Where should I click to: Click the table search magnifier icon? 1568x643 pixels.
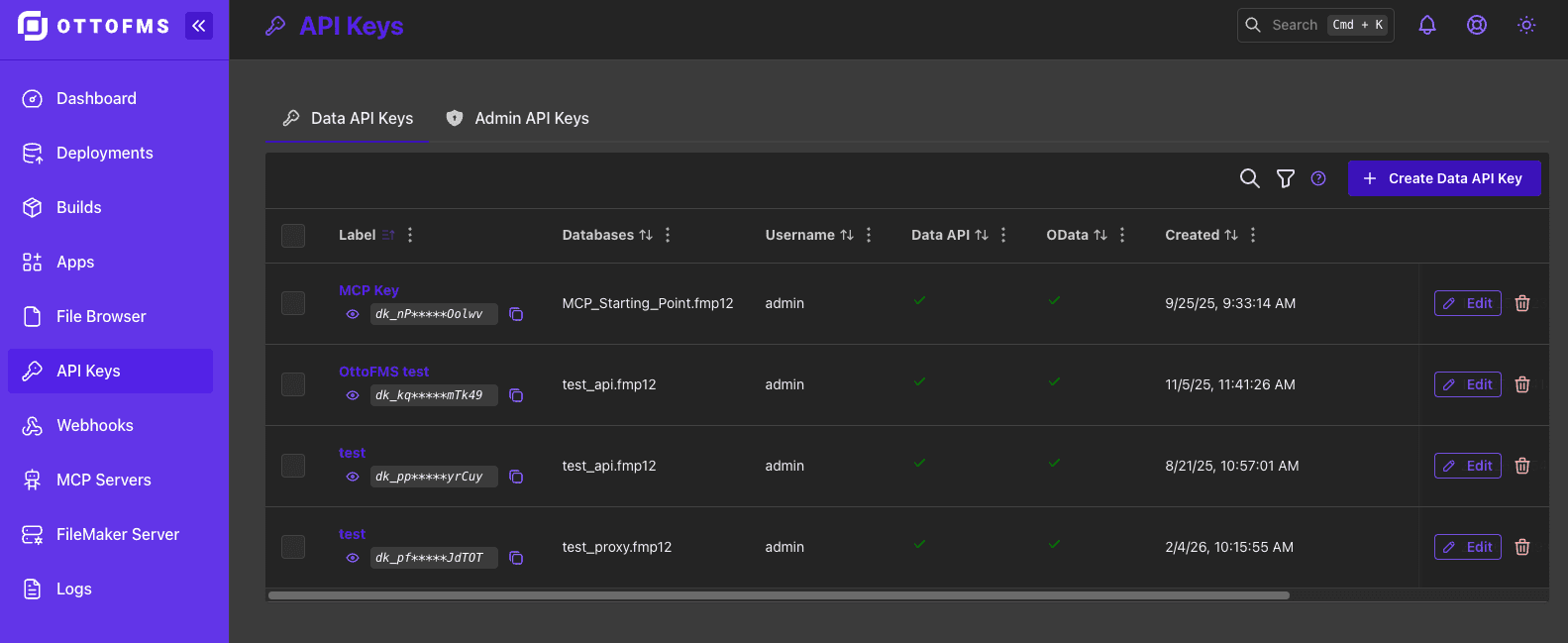(x=1250, y=178)
